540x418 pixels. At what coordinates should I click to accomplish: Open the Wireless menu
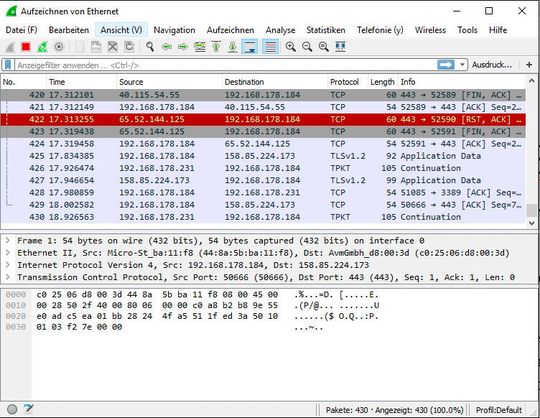tap(430, 30)
